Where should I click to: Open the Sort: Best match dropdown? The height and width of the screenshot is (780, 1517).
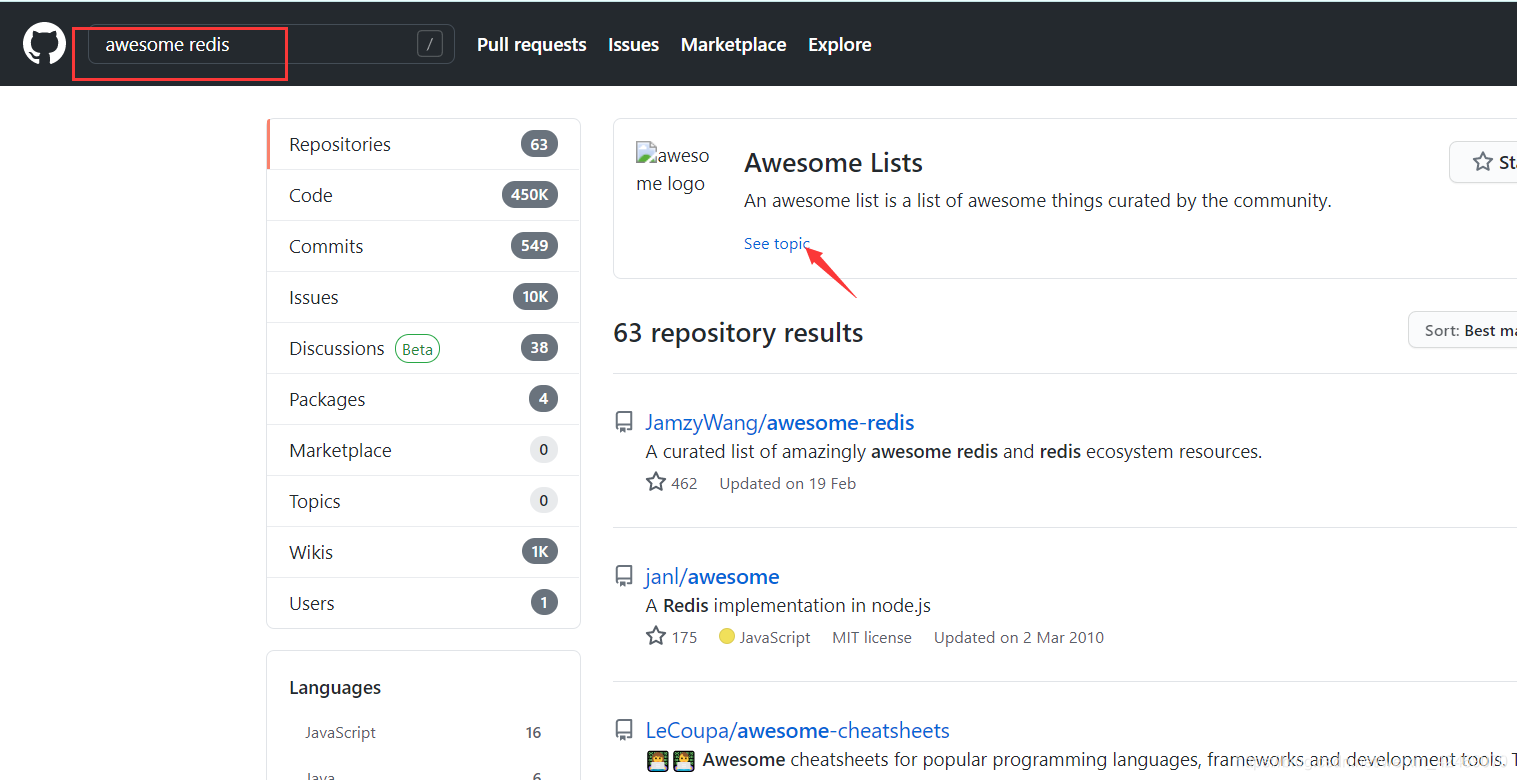pyautogui.click(x=1463, y=330)
